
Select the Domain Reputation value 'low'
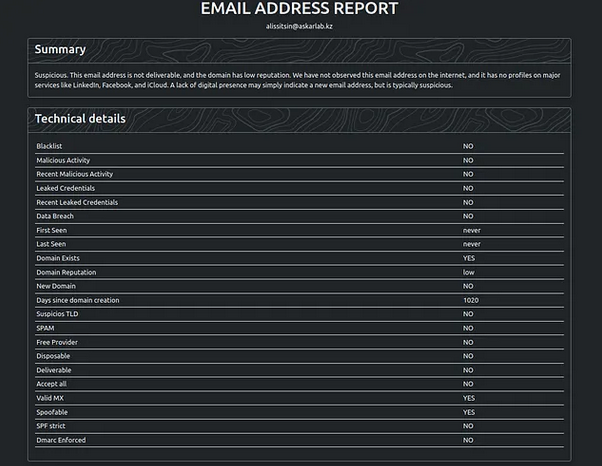point(468,272)
